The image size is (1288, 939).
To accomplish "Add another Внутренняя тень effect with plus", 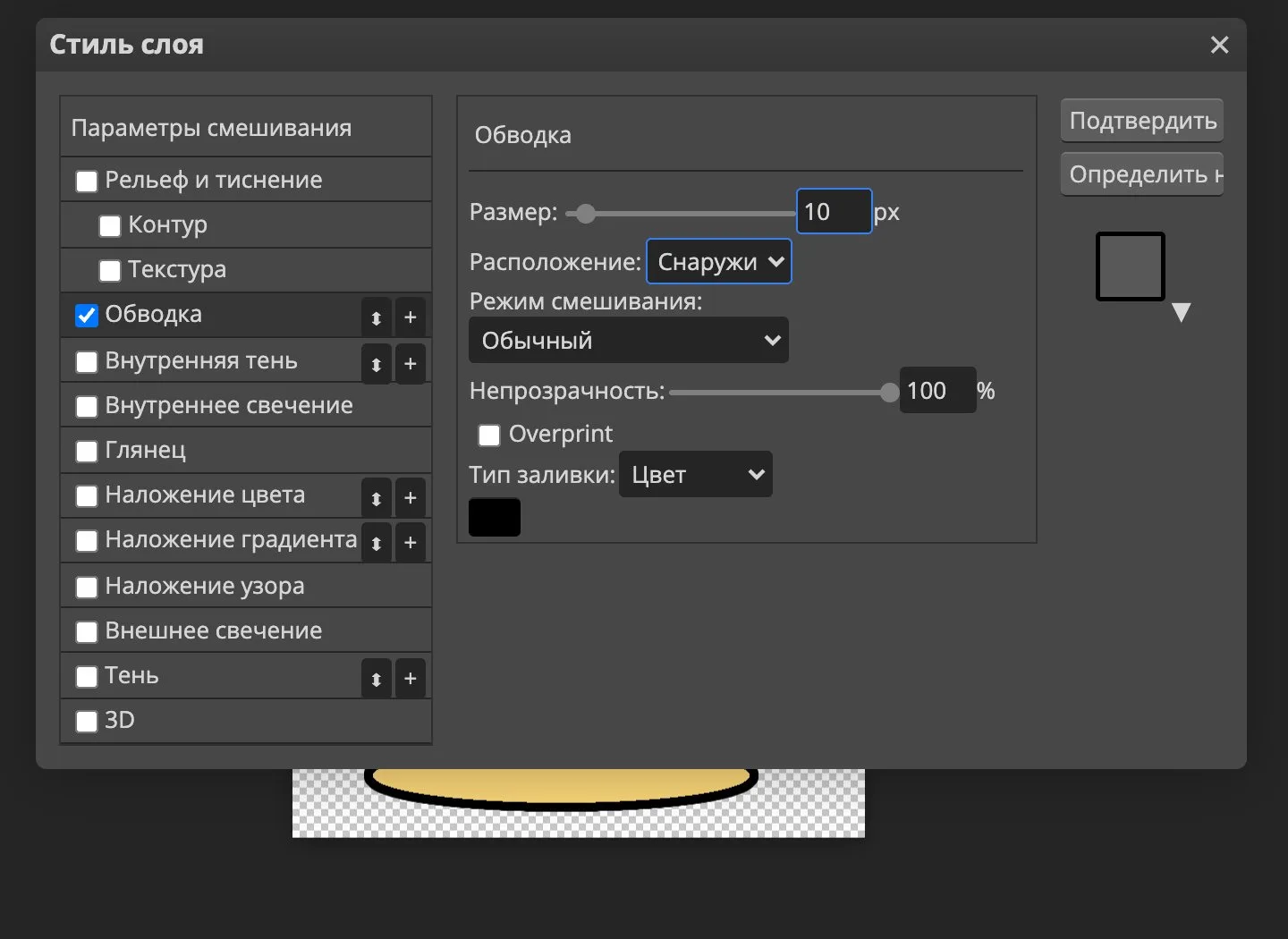I will (411, 364).
